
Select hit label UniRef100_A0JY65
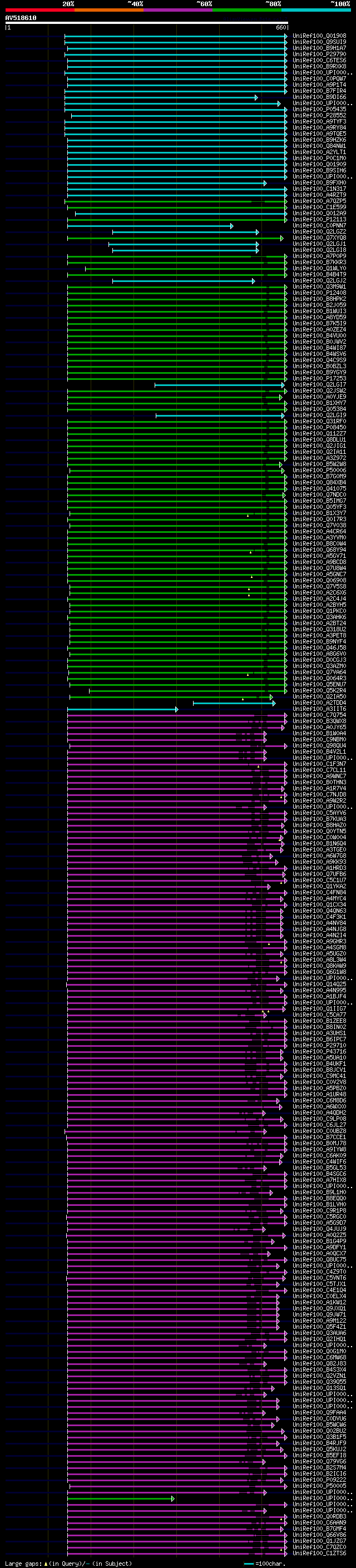click(319, 728)
